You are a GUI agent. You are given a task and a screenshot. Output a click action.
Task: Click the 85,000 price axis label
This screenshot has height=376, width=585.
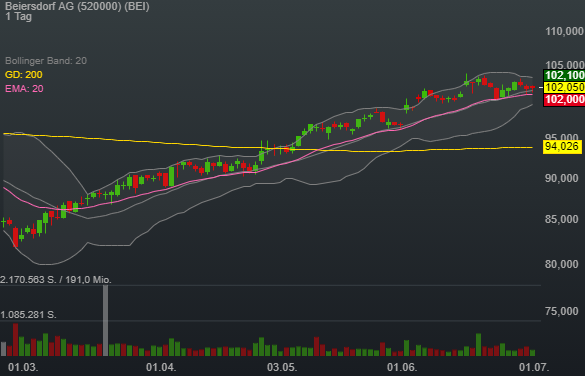(x=562, y=219)
